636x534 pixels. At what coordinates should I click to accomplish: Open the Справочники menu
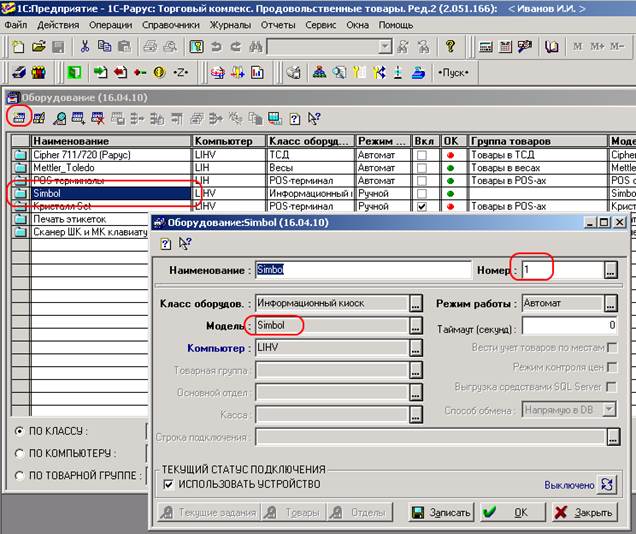coord(168,24)
